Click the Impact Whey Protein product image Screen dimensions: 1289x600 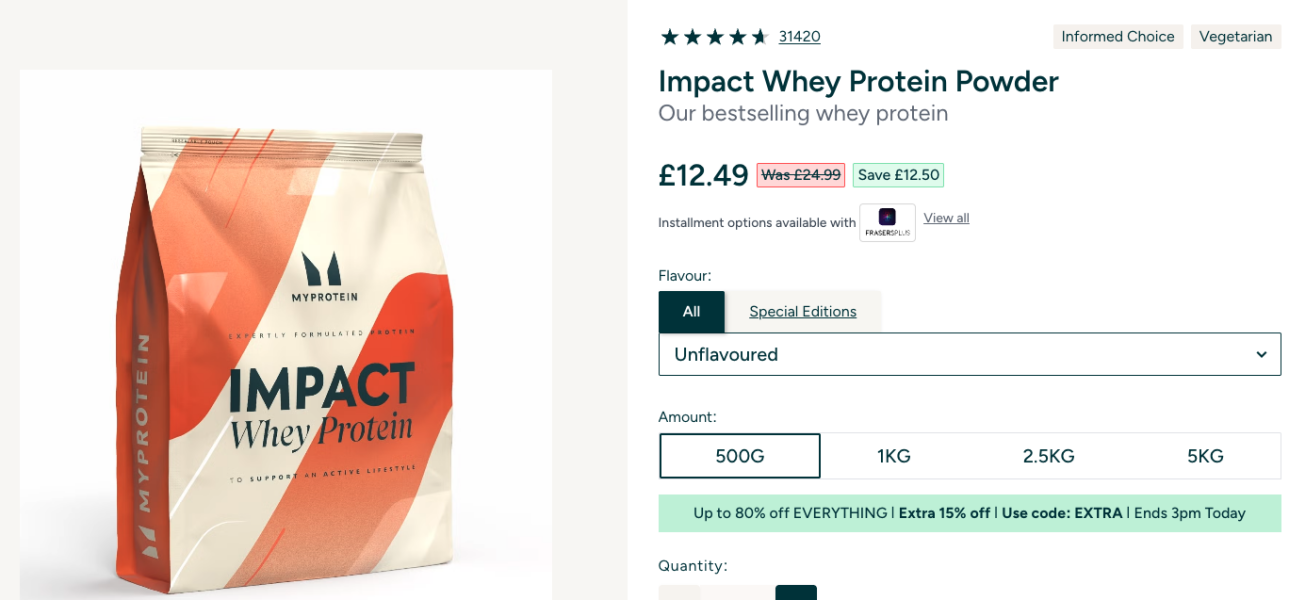point(285,350)
